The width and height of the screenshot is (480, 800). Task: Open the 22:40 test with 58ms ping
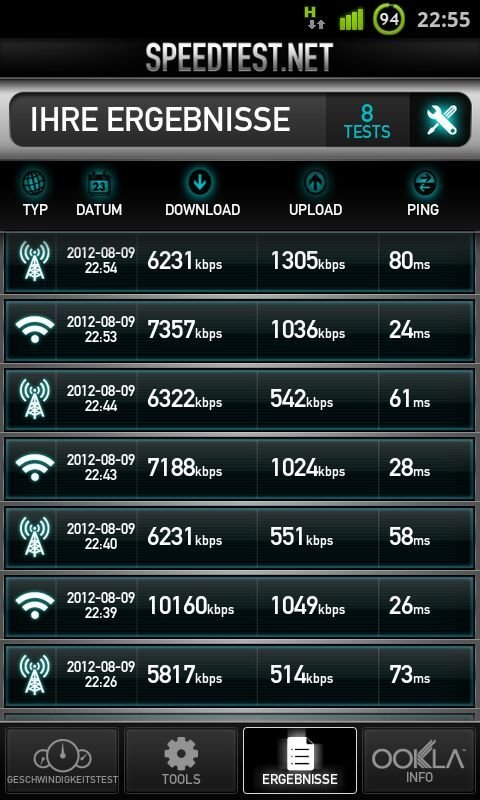tap(240, 536)
